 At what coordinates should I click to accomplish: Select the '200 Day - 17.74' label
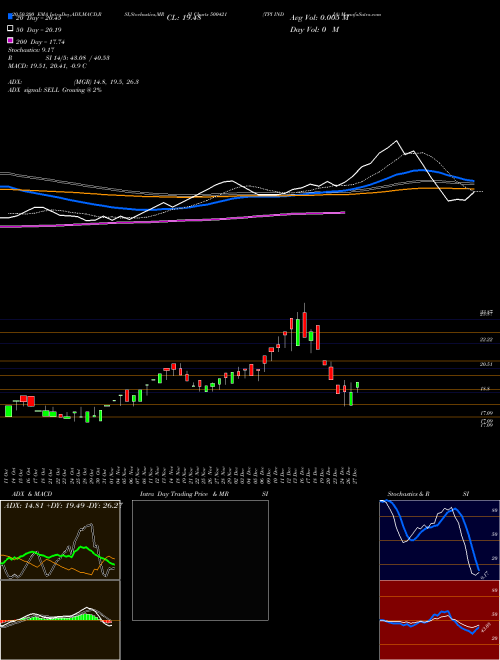40,42
